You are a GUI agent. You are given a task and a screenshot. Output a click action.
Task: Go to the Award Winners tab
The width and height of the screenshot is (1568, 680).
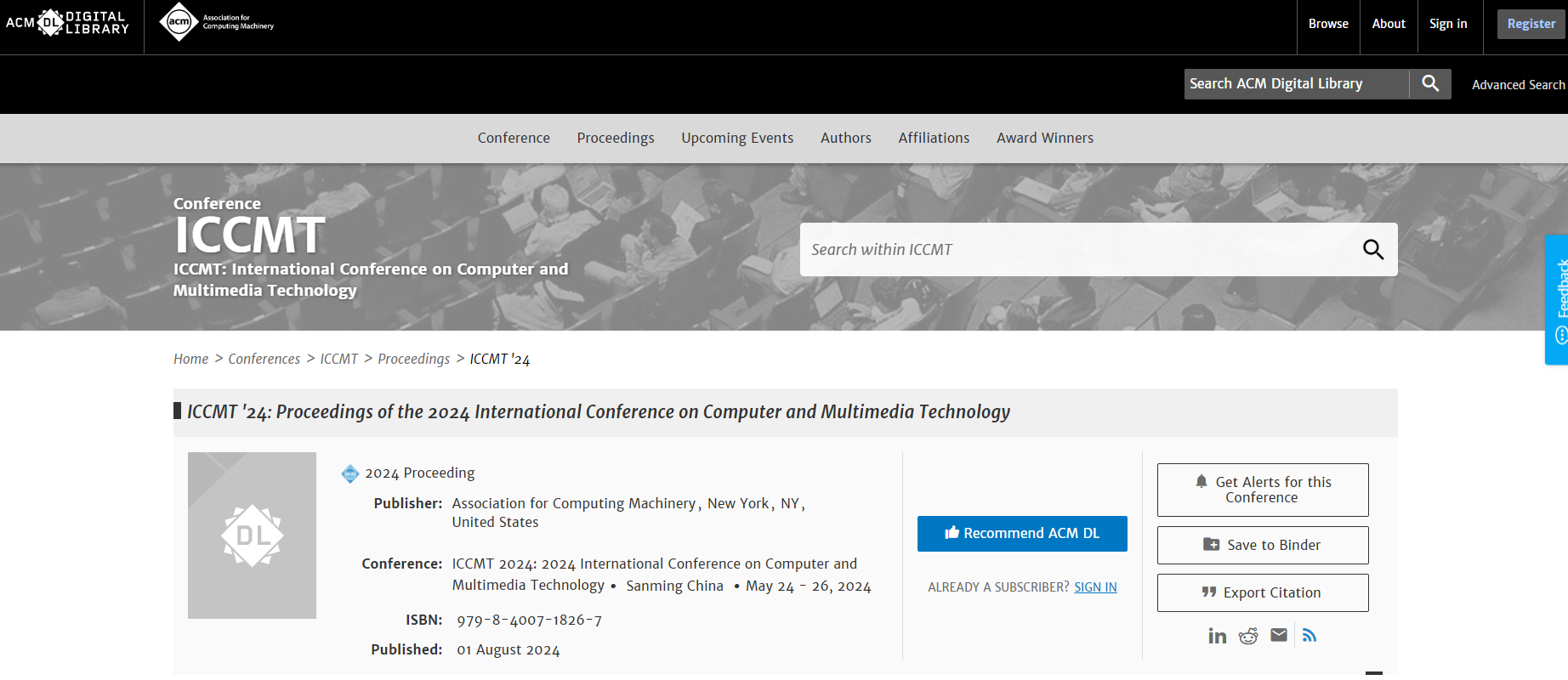[x=1045, y=138]
